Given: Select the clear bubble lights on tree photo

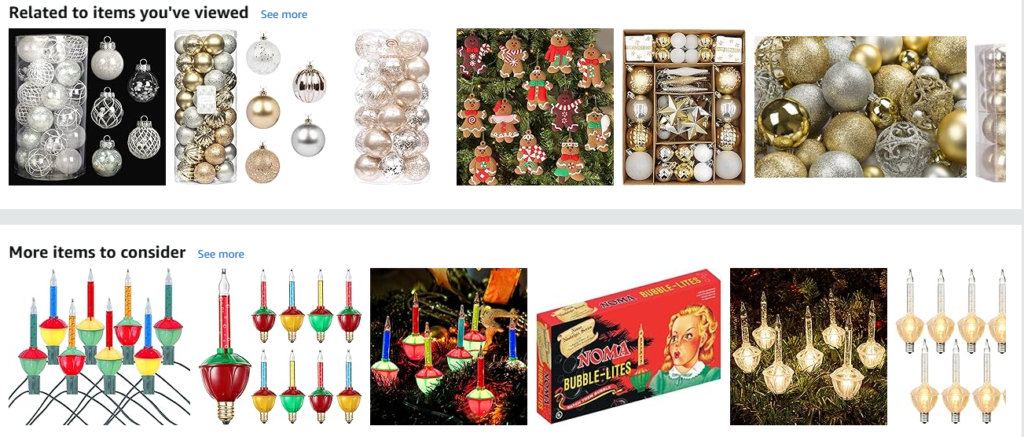Looking at the screenshot, I should click(808, 346).
